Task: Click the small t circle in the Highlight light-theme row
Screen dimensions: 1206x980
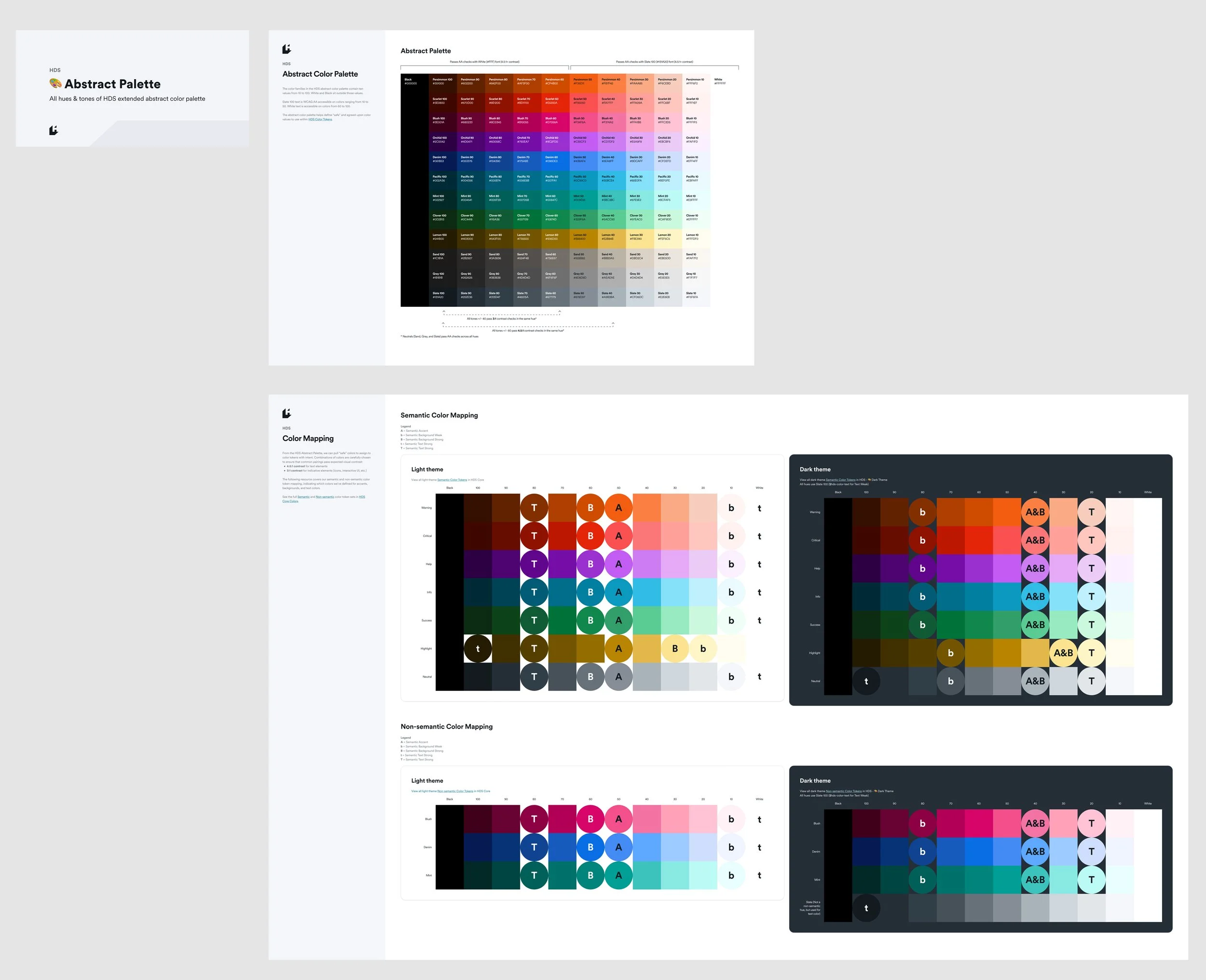Action: click(x=478, y=649)
